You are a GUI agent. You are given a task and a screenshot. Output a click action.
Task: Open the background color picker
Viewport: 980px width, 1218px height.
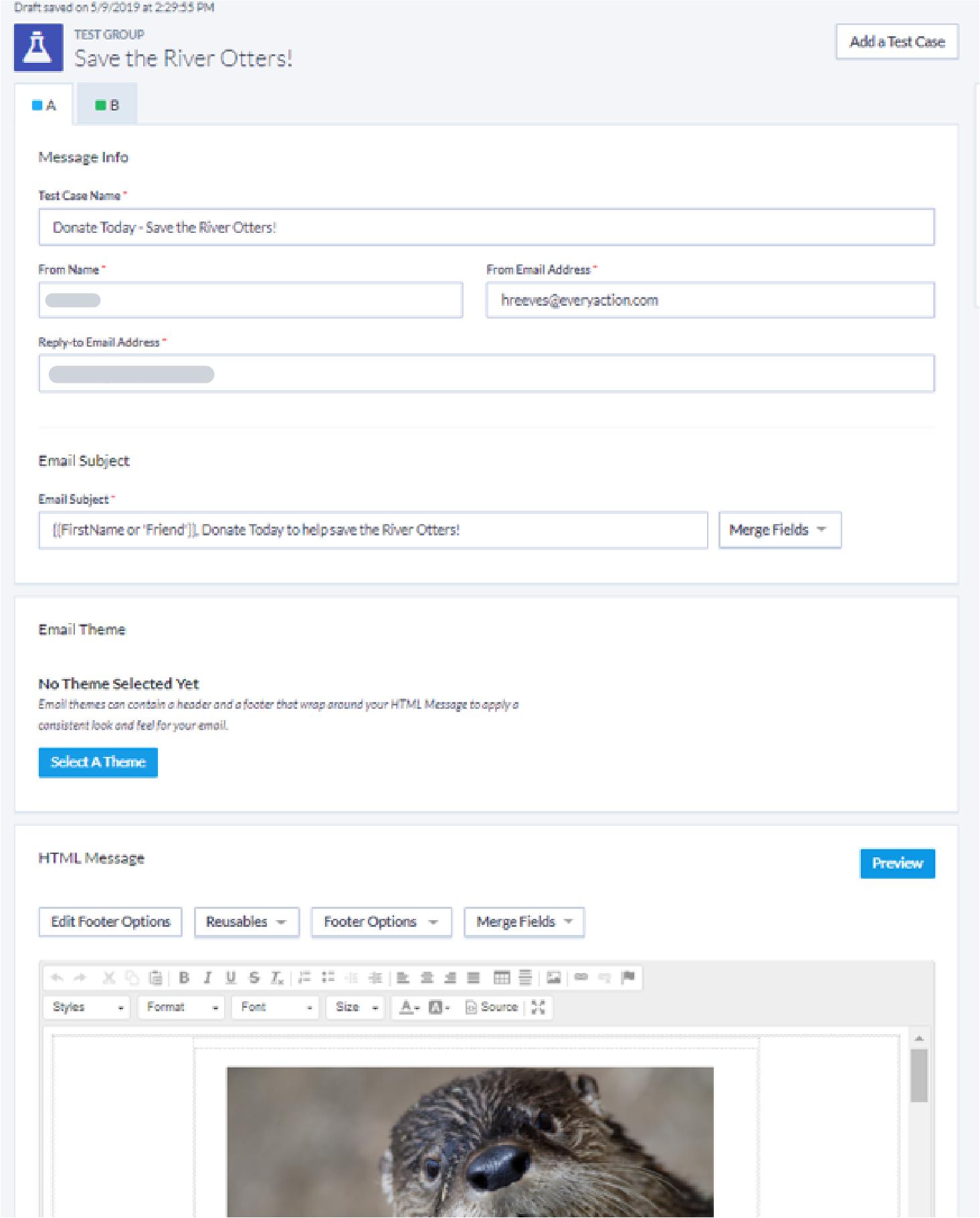pyautogui.click(x=439, y=1007)
